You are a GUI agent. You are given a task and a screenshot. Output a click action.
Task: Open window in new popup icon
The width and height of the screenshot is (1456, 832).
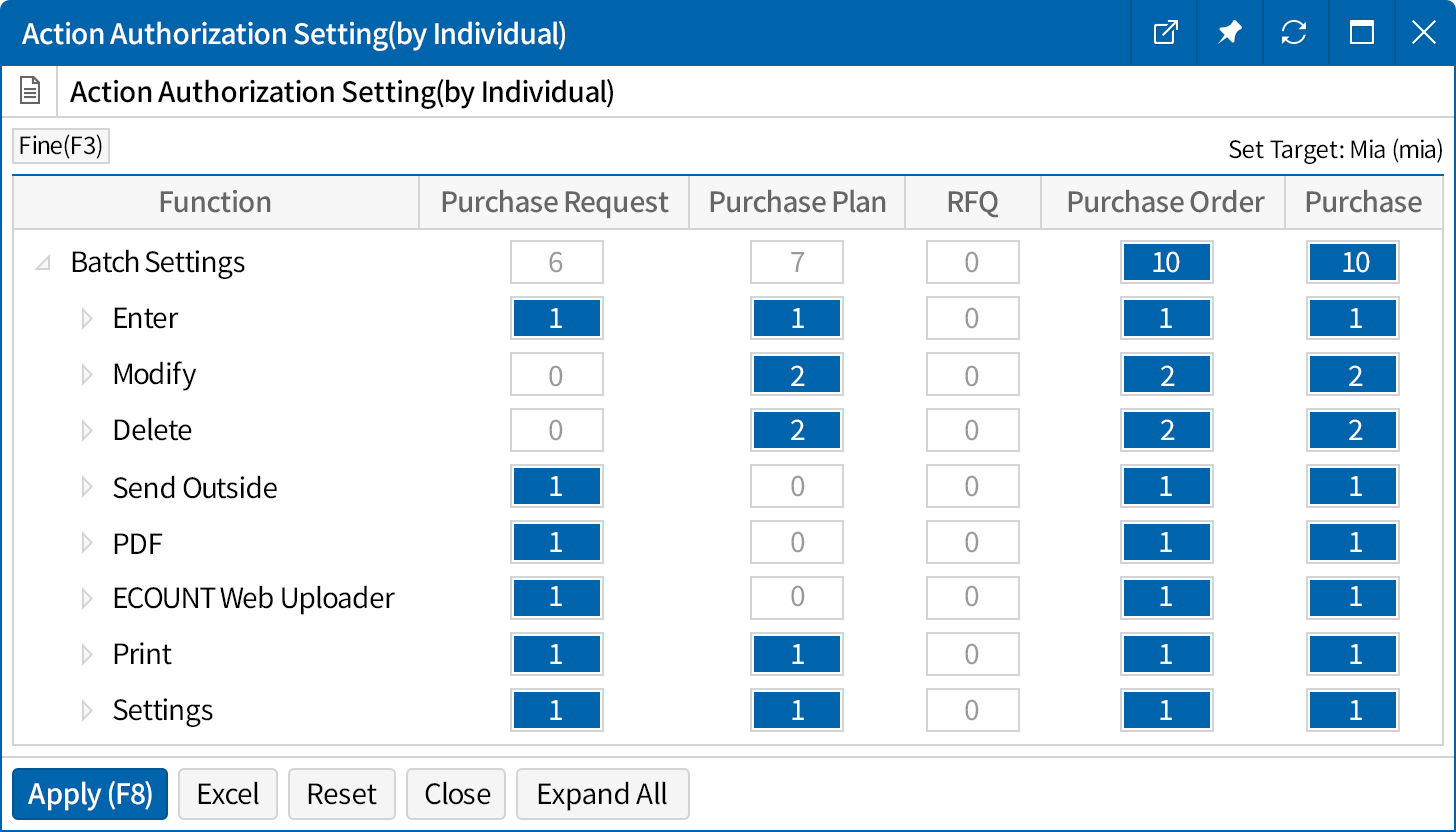[x=1165, y=33]
